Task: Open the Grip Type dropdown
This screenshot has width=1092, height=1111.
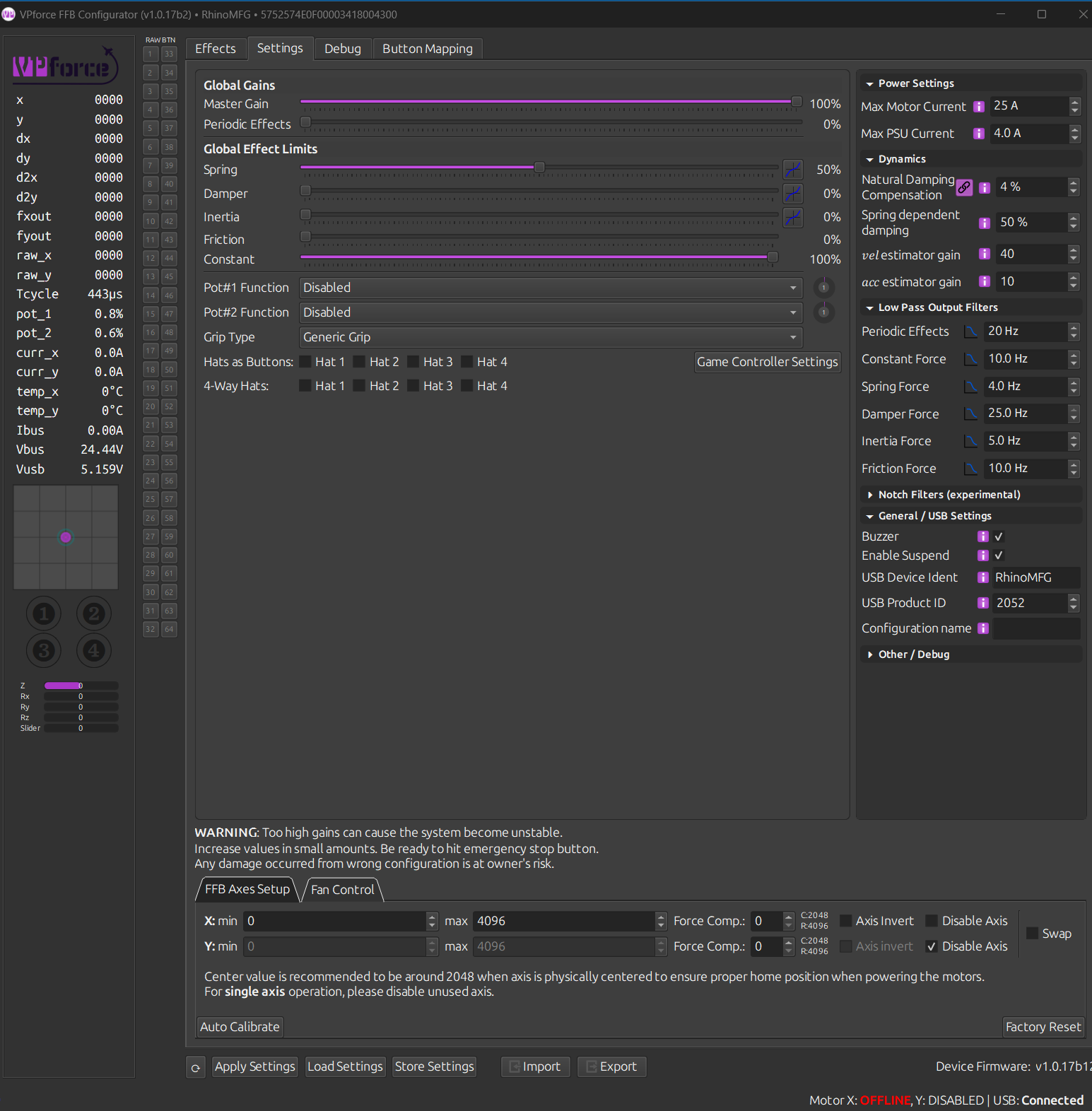Action: (x=551, y=337)
